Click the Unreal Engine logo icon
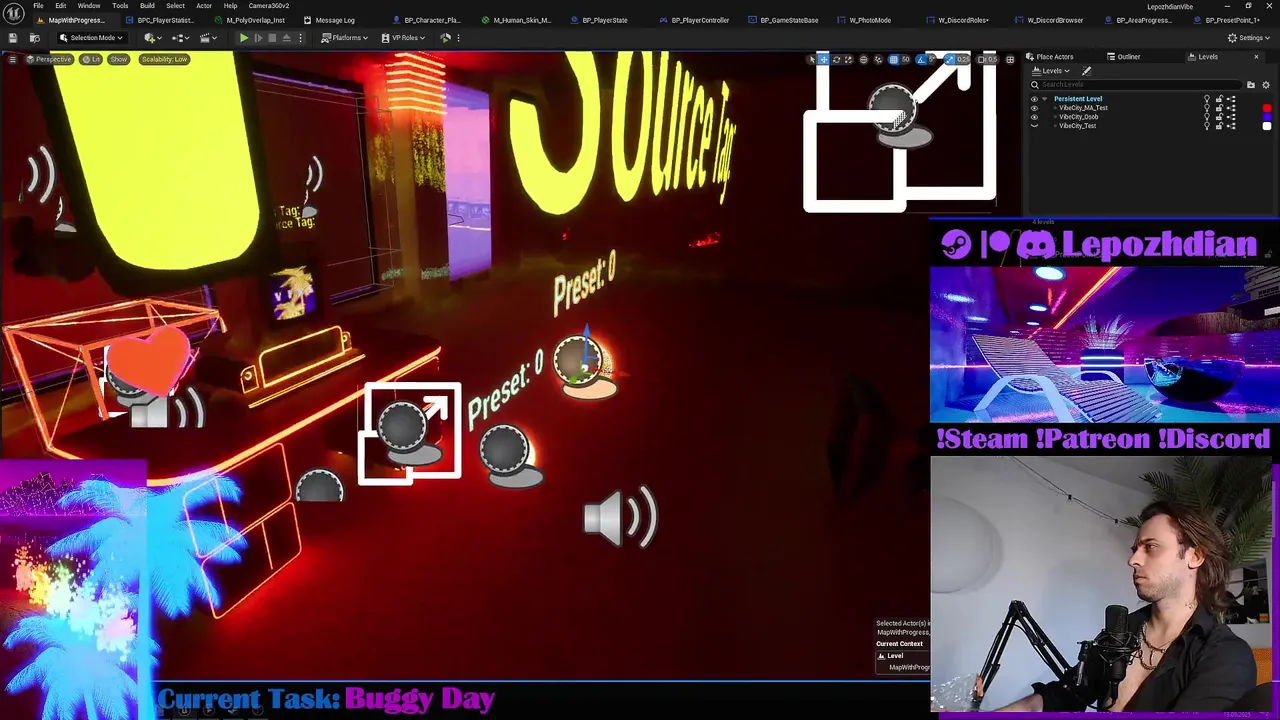1280x720 pixels. tap(14, 14)
